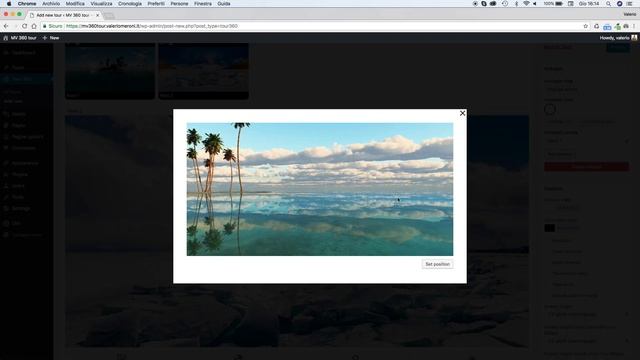Viewport: 640px width, 360px height.
Task: Click the black color swatch in right panel
Action: 549,228
